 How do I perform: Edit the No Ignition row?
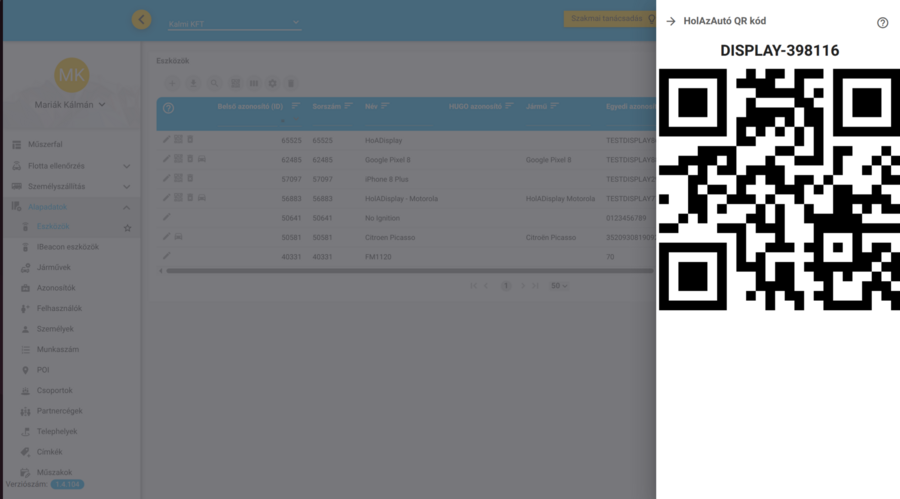[x=166, y=217]
